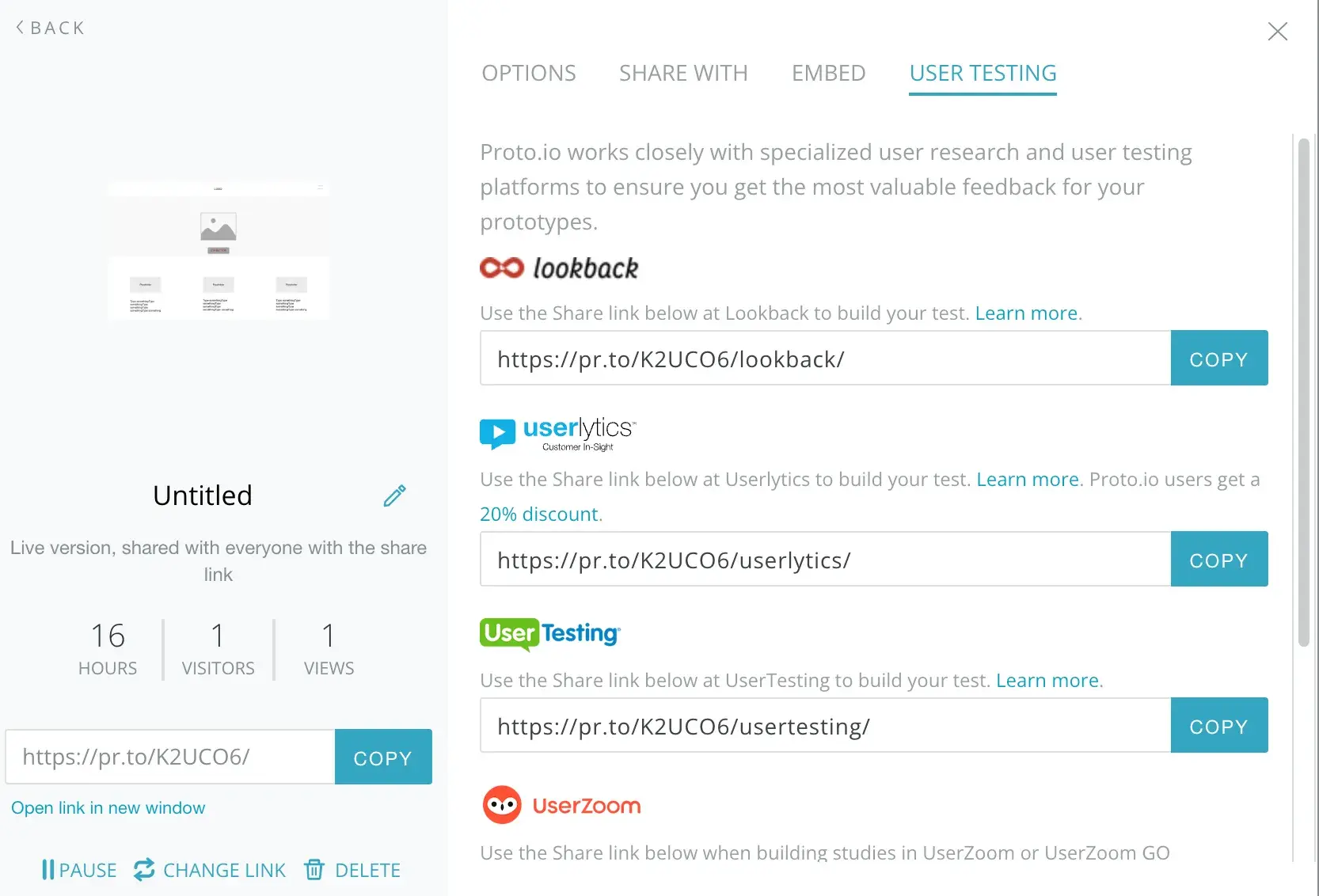Switch to the Options tab
Image resolution: width=1319 pixels, height=896 pixels.
point(529,73)
